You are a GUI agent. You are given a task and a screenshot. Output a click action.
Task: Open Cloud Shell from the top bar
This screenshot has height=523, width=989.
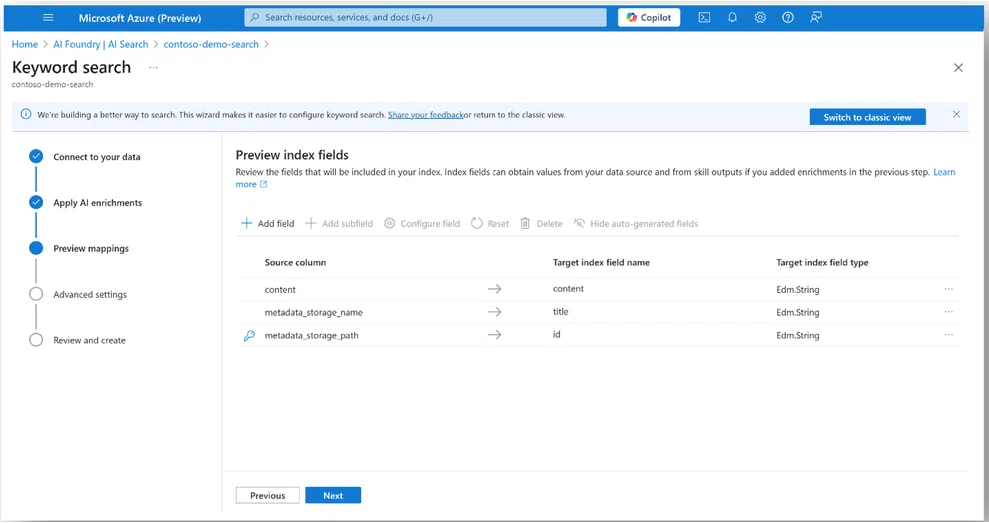[x=704, y=18]
